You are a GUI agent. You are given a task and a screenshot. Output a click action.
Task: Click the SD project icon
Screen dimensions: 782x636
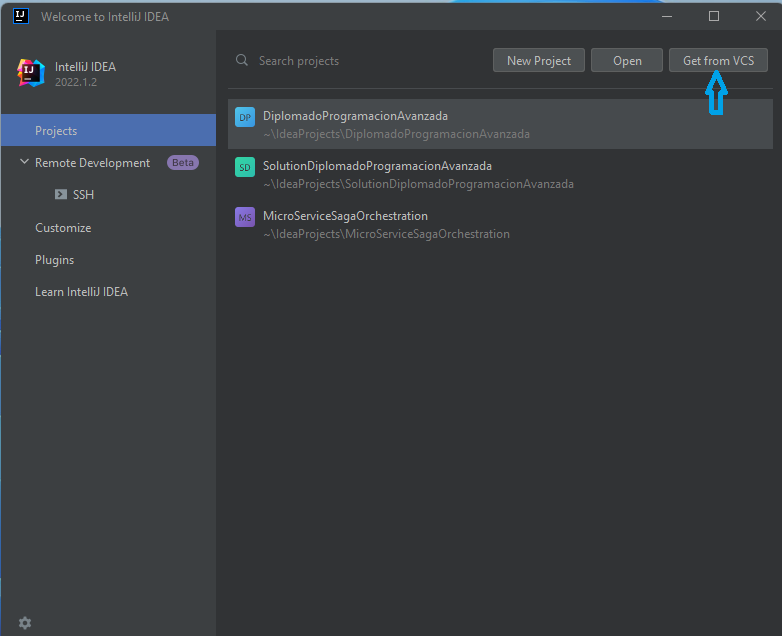pos(245,167)
